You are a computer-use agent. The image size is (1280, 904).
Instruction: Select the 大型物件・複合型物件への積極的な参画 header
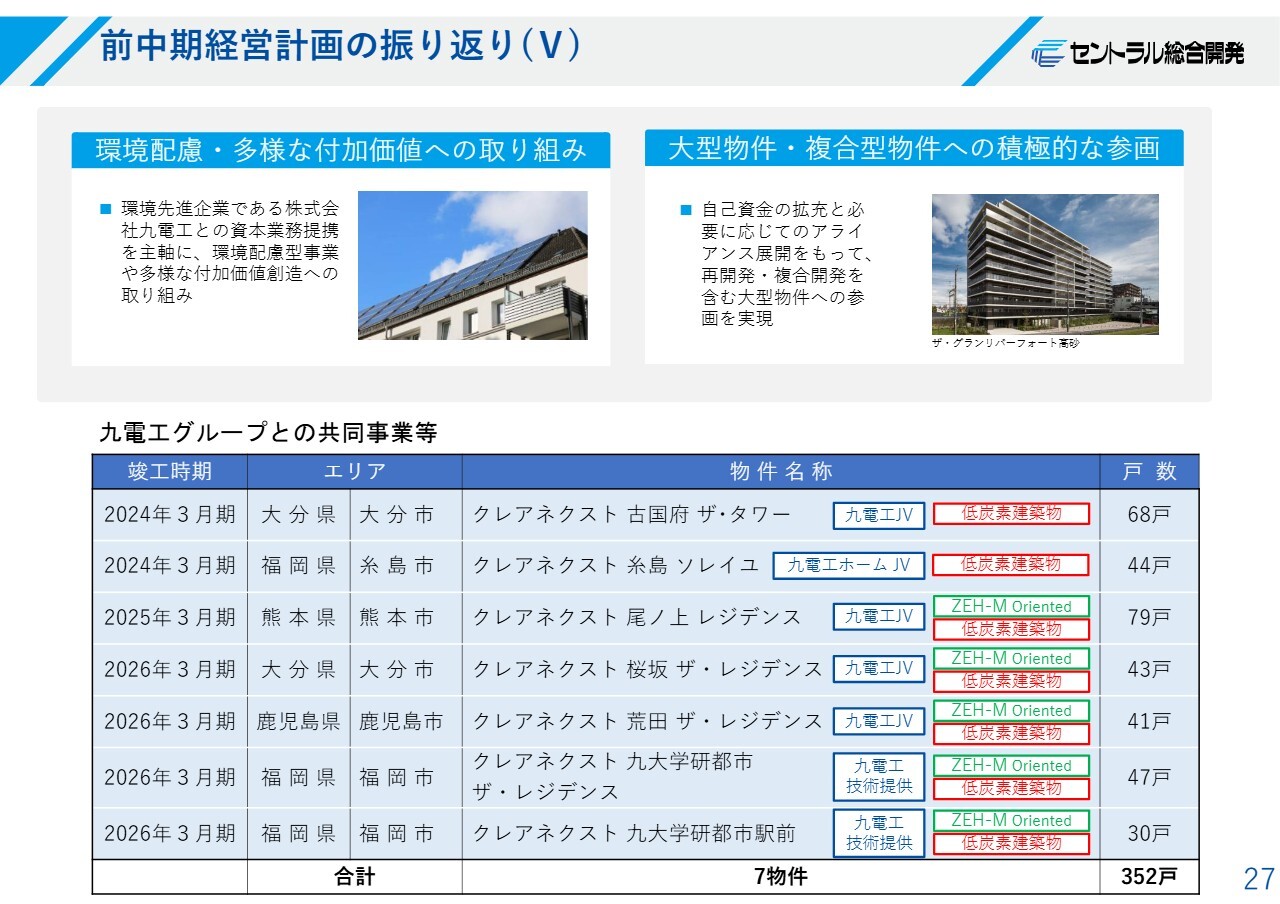(x=913, y=149)
